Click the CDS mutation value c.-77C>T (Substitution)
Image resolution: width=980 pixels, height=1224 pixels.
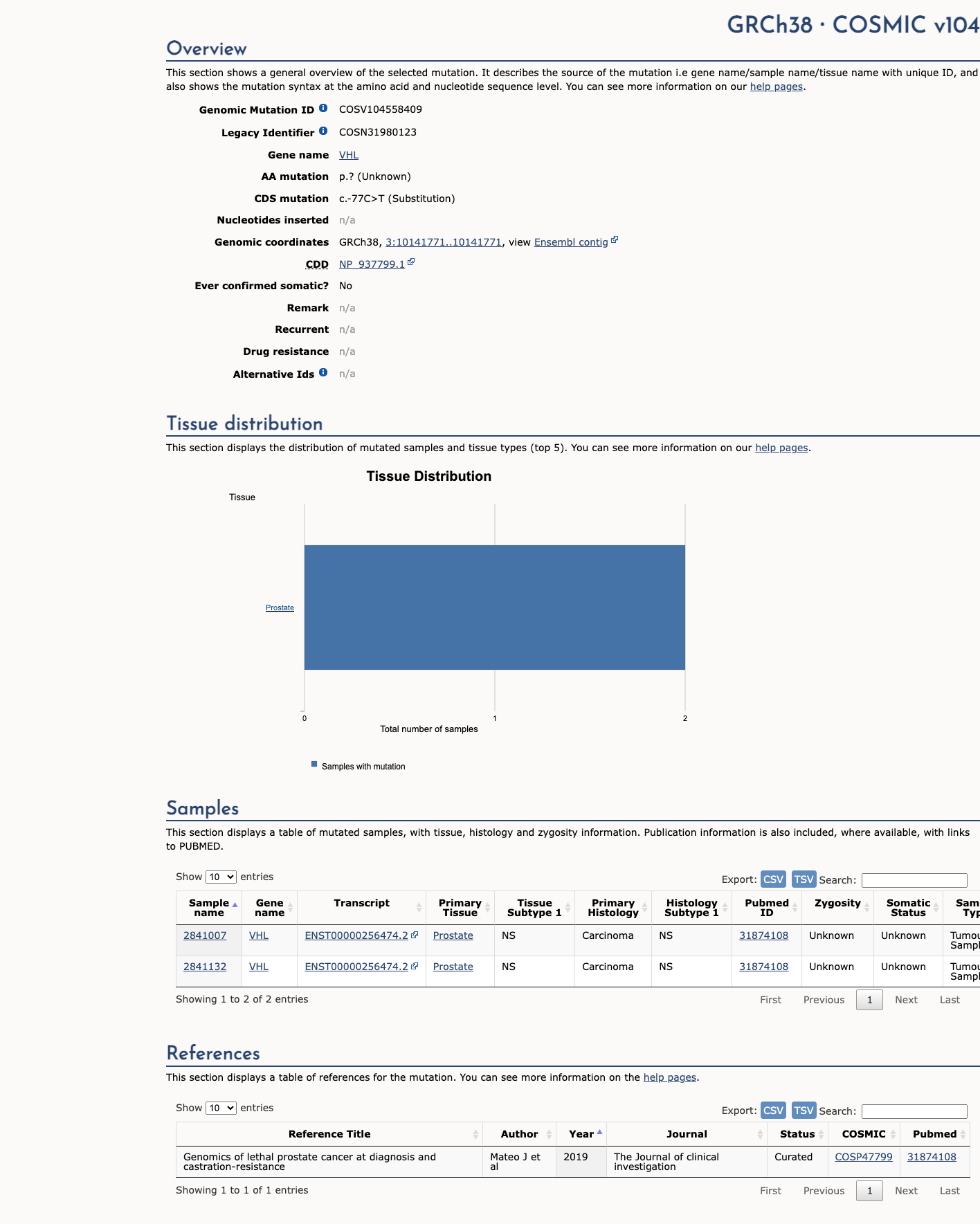pyautogui.click(x=397, y=199)
